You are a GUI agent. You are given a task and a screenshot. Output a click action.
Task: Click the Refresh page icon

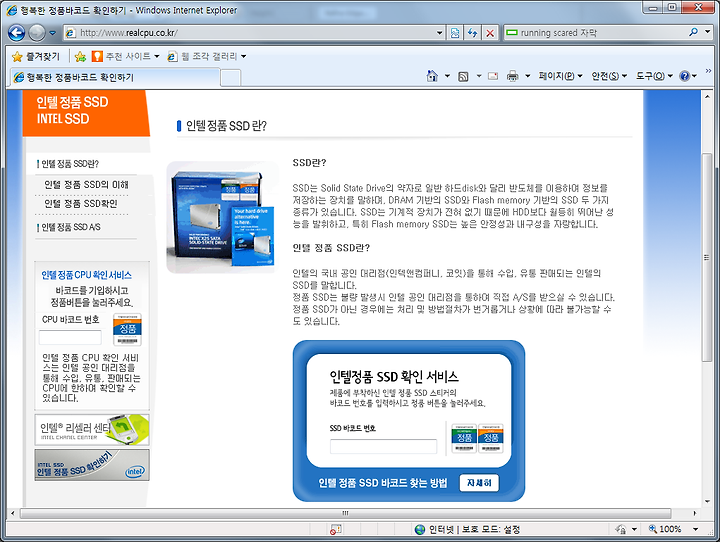[x=472, y=33]
